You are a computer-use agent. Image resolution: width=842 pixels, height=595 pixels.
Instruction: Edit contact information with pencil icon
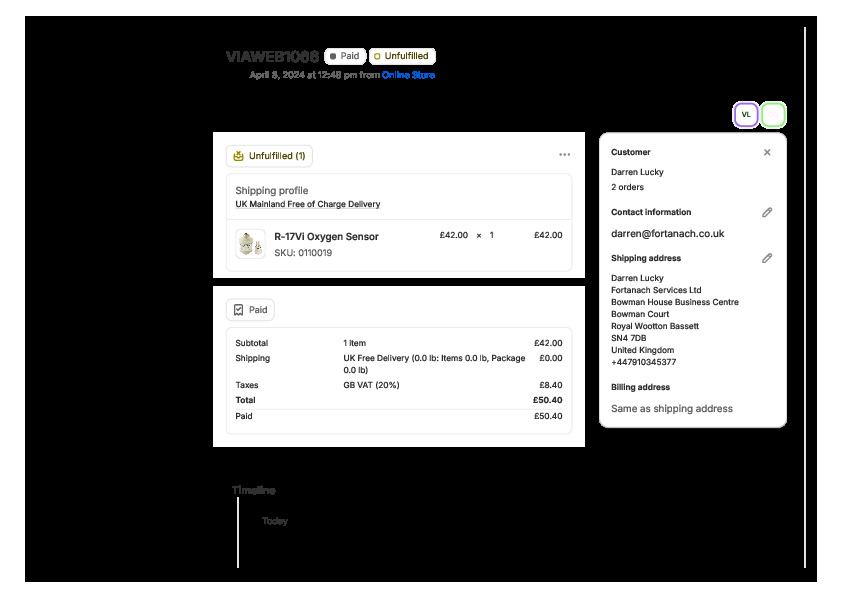coord(767,213)
